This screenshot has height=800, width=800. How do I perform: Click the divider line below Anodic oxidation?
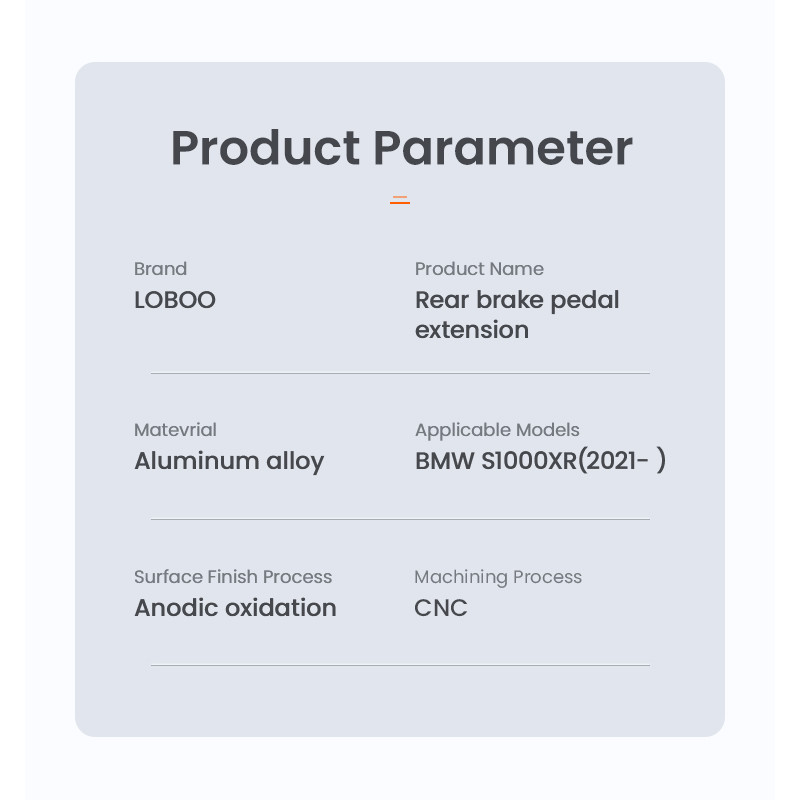click(400, 665)
